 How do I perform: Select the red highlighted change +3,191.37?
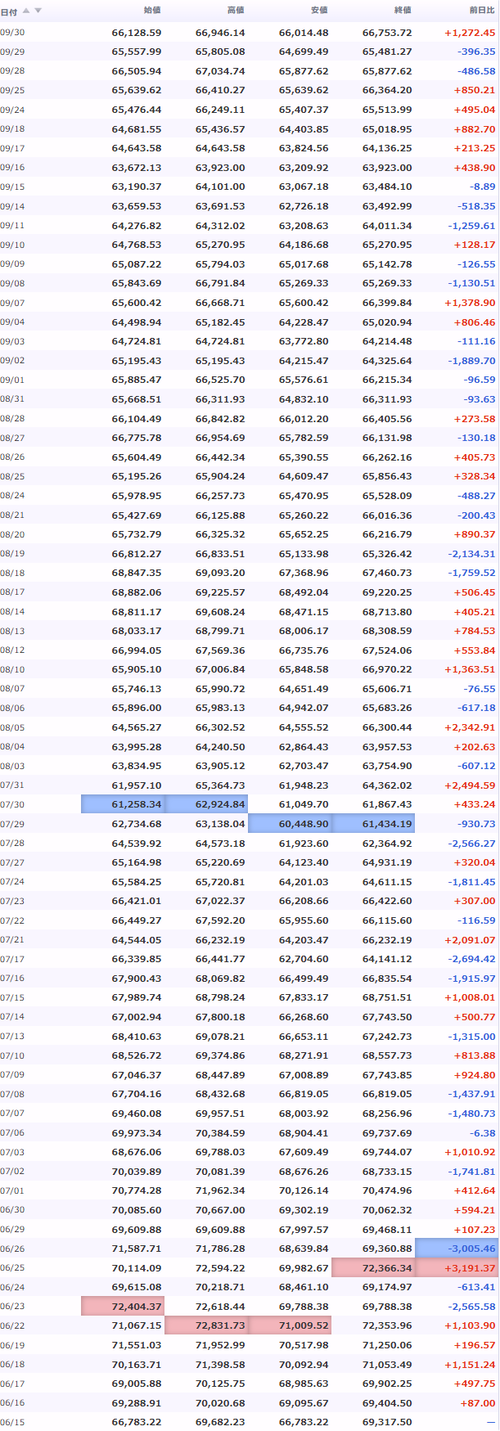click(457, 1267)
